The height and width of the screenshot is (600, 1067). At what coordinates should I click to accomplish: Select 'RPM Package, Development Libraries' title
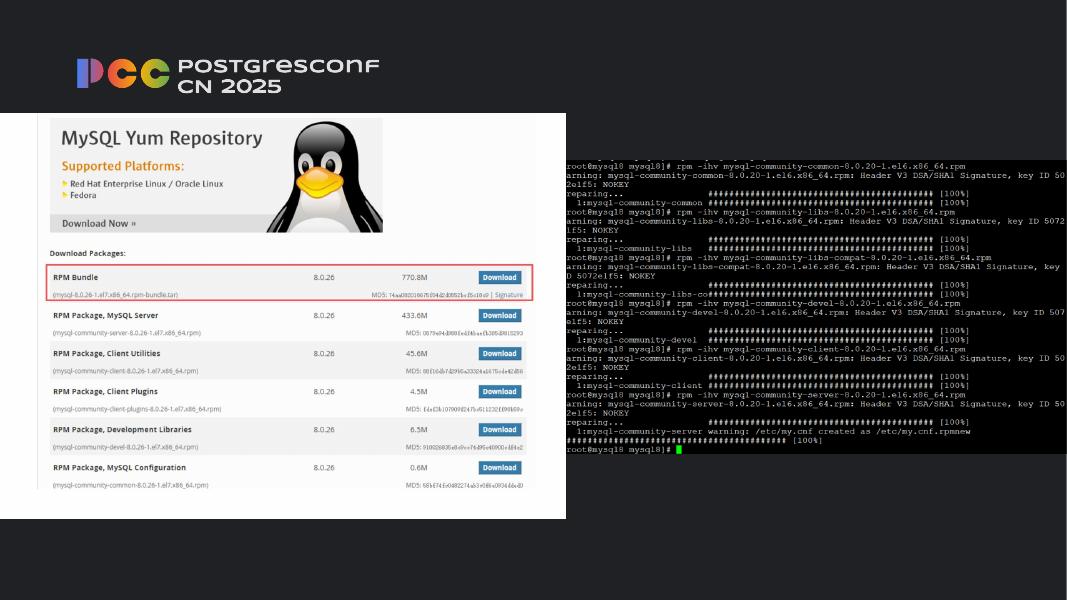pyautogui.click(x=122, y=430)
